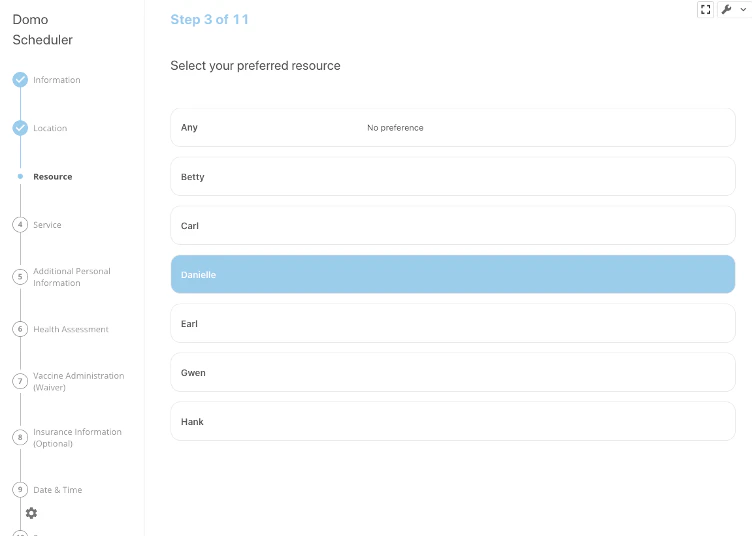This screenshot has height=537, width=752.
Task: Choose Betty as preferred resource
Action: [453, 176]
